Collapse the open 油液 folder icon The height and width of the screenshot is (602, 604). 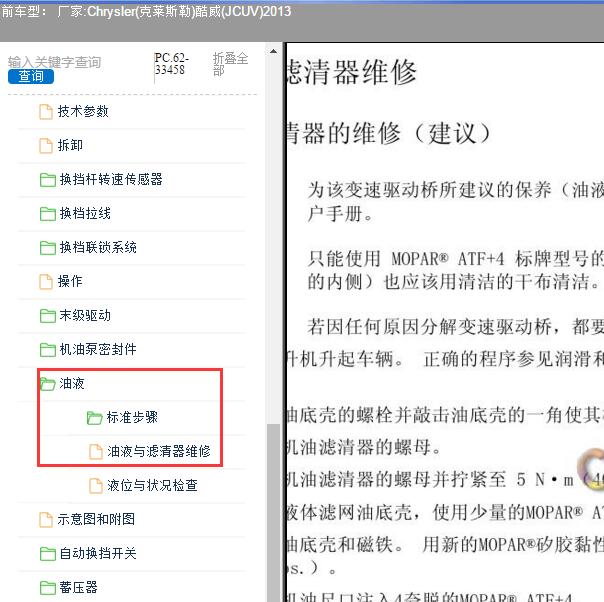48,384
